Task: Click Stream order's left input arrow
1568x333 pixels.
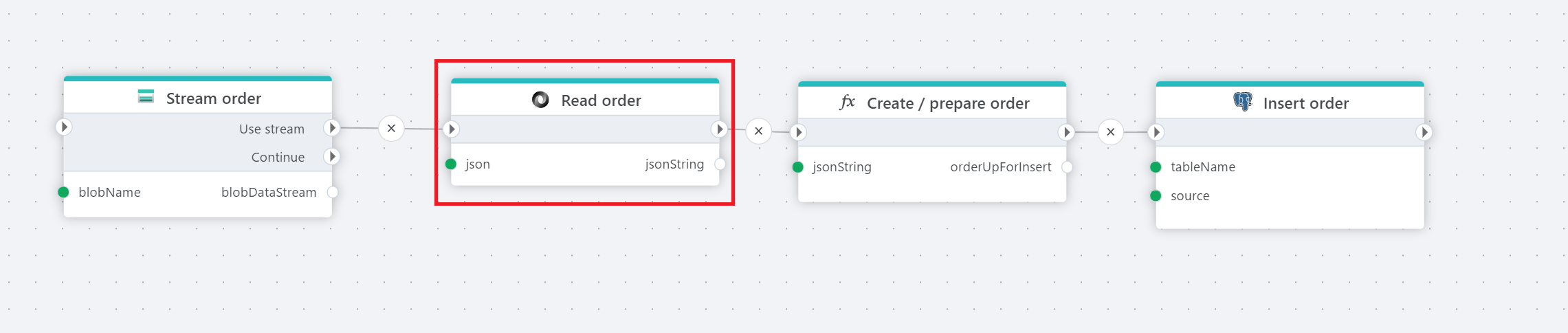Action: tap(64, 127)
